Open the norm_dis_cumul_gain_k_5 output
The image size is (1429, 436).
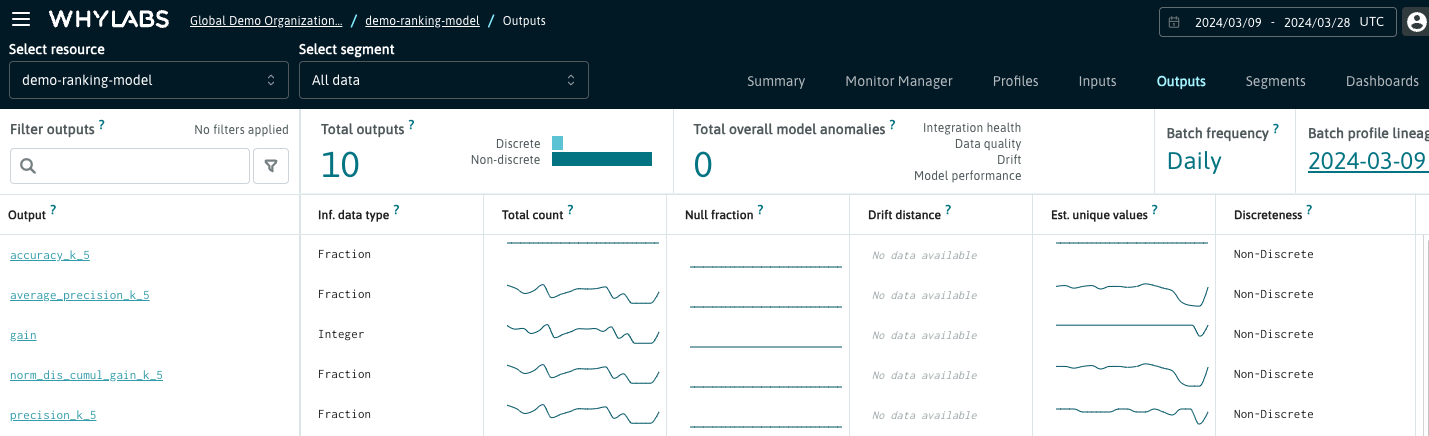(x=86, y=376)
